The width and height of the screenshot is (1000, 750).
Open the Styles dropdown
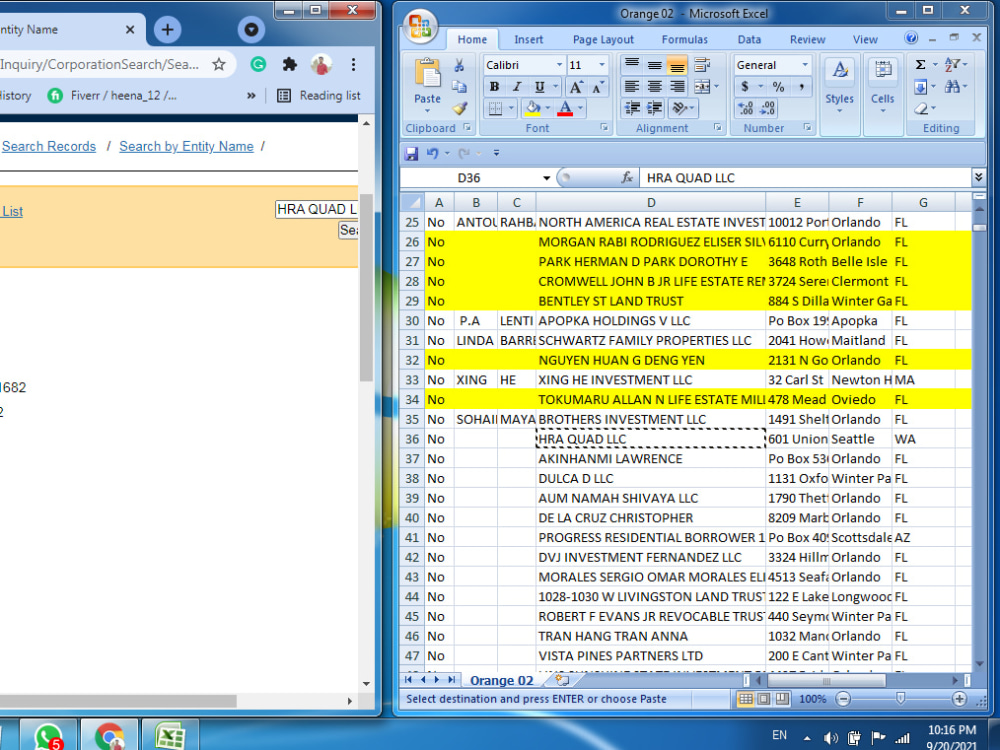(x=839, y=86)
